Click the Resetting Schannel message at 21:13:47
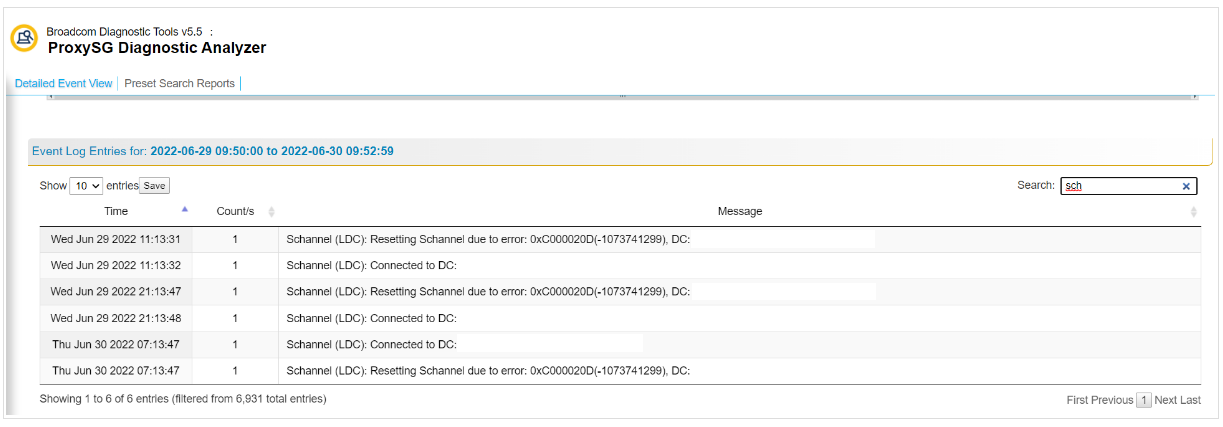Image resolution: width=1223 pixels, height=427 pixels. pyautogui.click(x=488, y=292)
